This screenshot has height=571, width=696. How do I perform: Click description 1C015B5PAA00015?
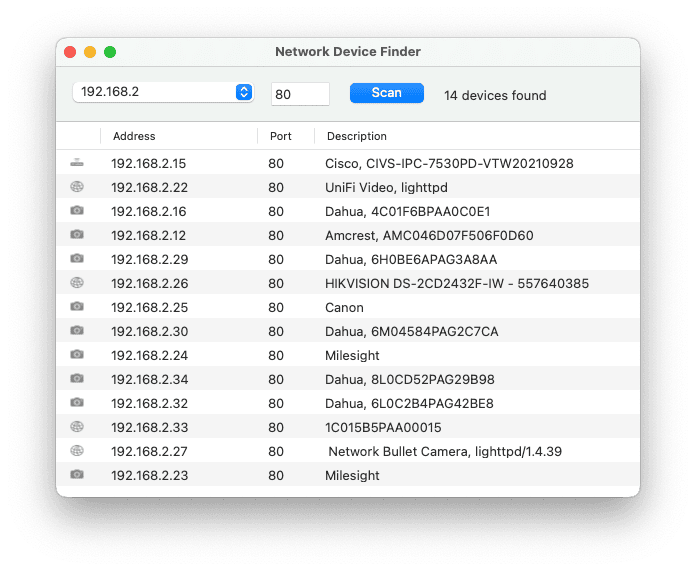pos(383,428)
